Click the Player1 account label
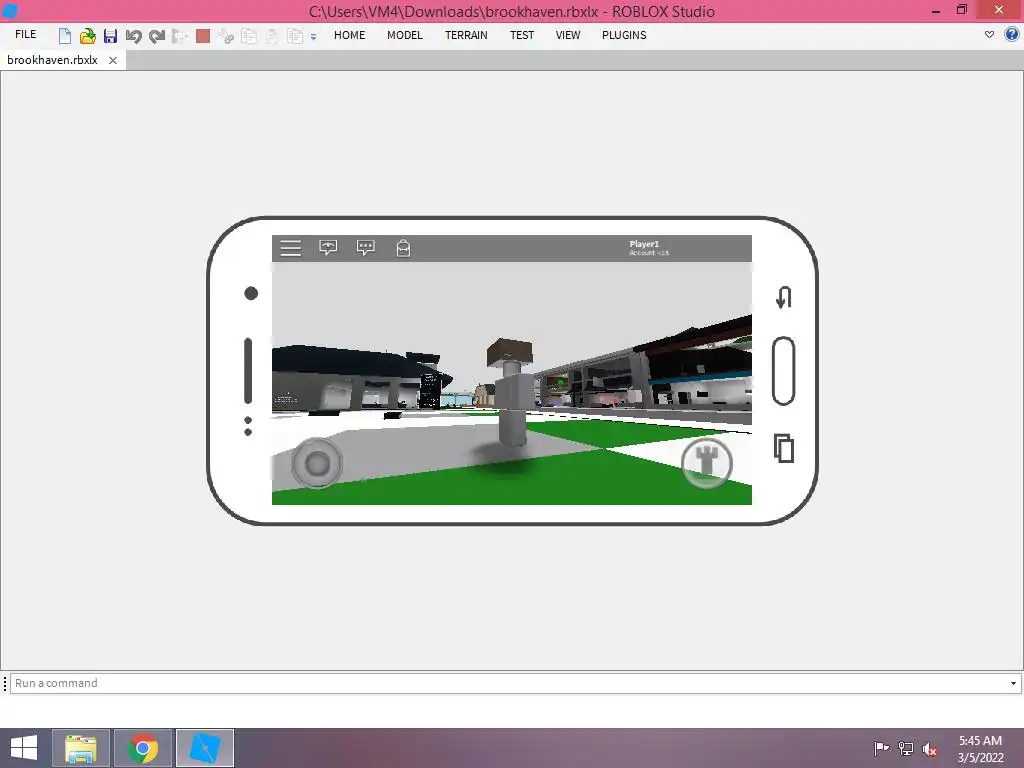 click(648, 248)
